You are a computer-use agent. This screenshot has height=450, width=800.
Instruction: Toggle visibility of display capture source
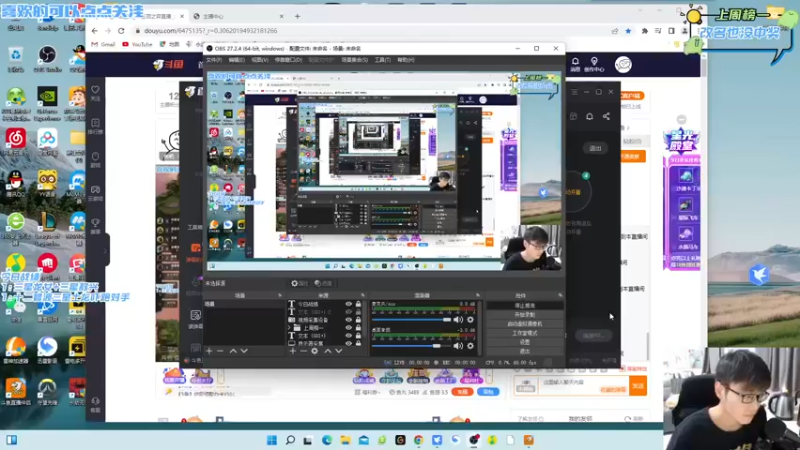pos(348,343)
